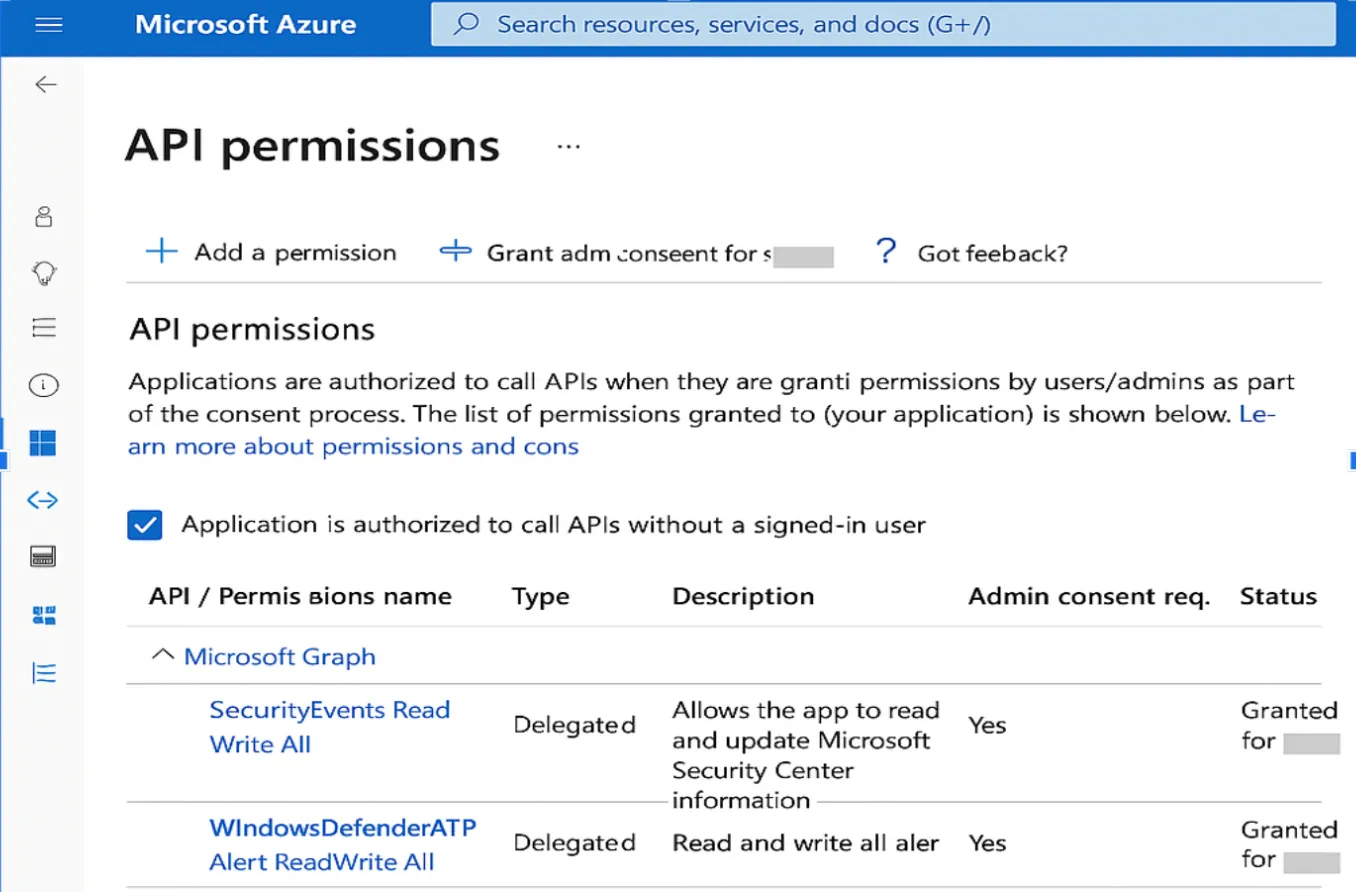1356x892 pixels.
Task: Click Granted for status in SecurityEvents row
Action: pyautogui.click(x=1289, y=726)
